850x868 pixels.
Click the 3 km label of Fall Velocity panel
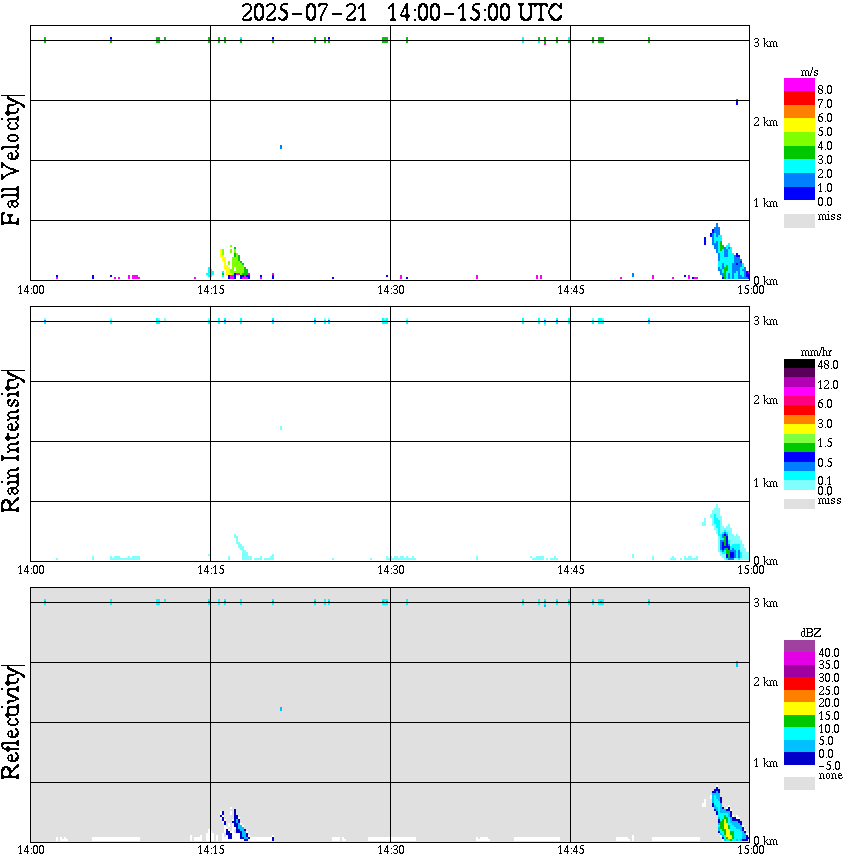pyautogui.click(x=765, y=43)
